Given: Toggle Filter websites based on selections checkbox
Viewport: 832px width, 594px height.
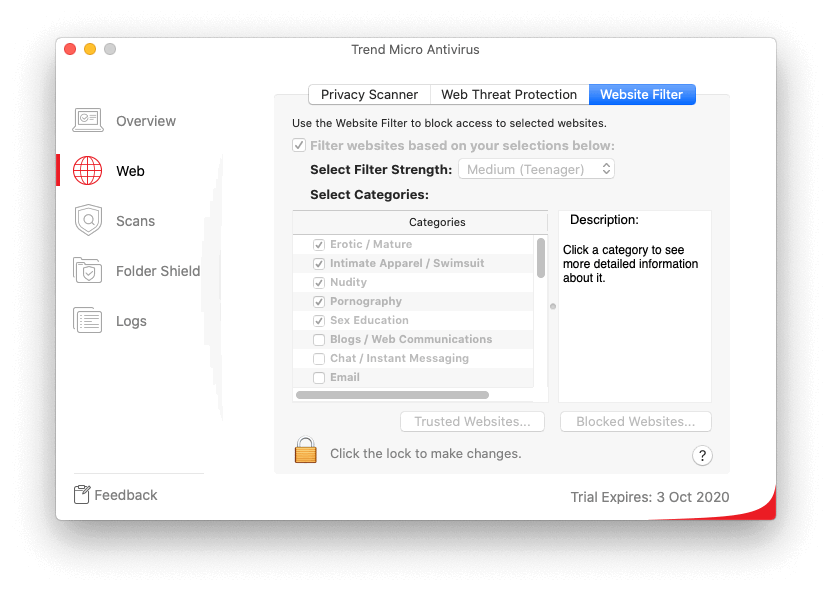Looking at the screenshot, I should pos(299,145).
